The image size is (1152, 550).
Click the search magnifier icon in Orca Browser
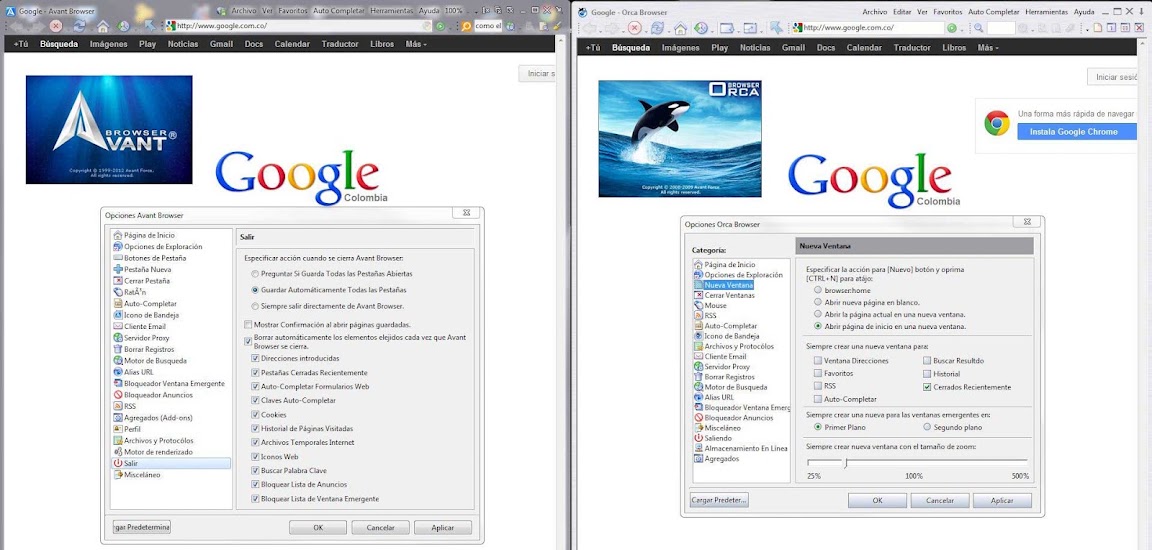coord(979,28)
